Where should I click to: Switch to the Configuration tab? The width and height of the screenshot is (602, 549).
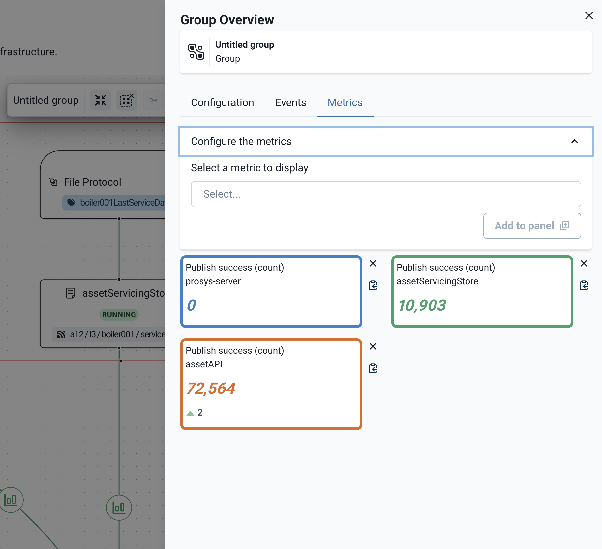(222, 103)
